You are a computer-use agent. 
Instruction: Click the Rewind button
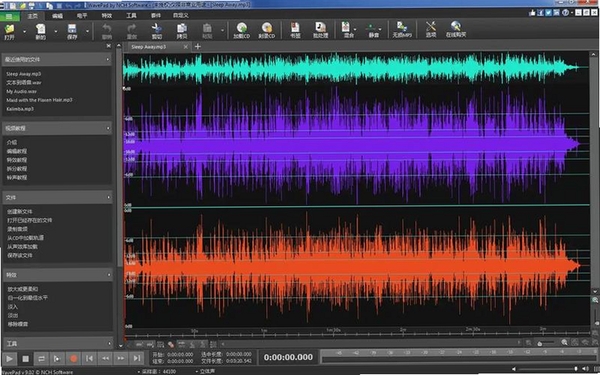pos(105,359)
